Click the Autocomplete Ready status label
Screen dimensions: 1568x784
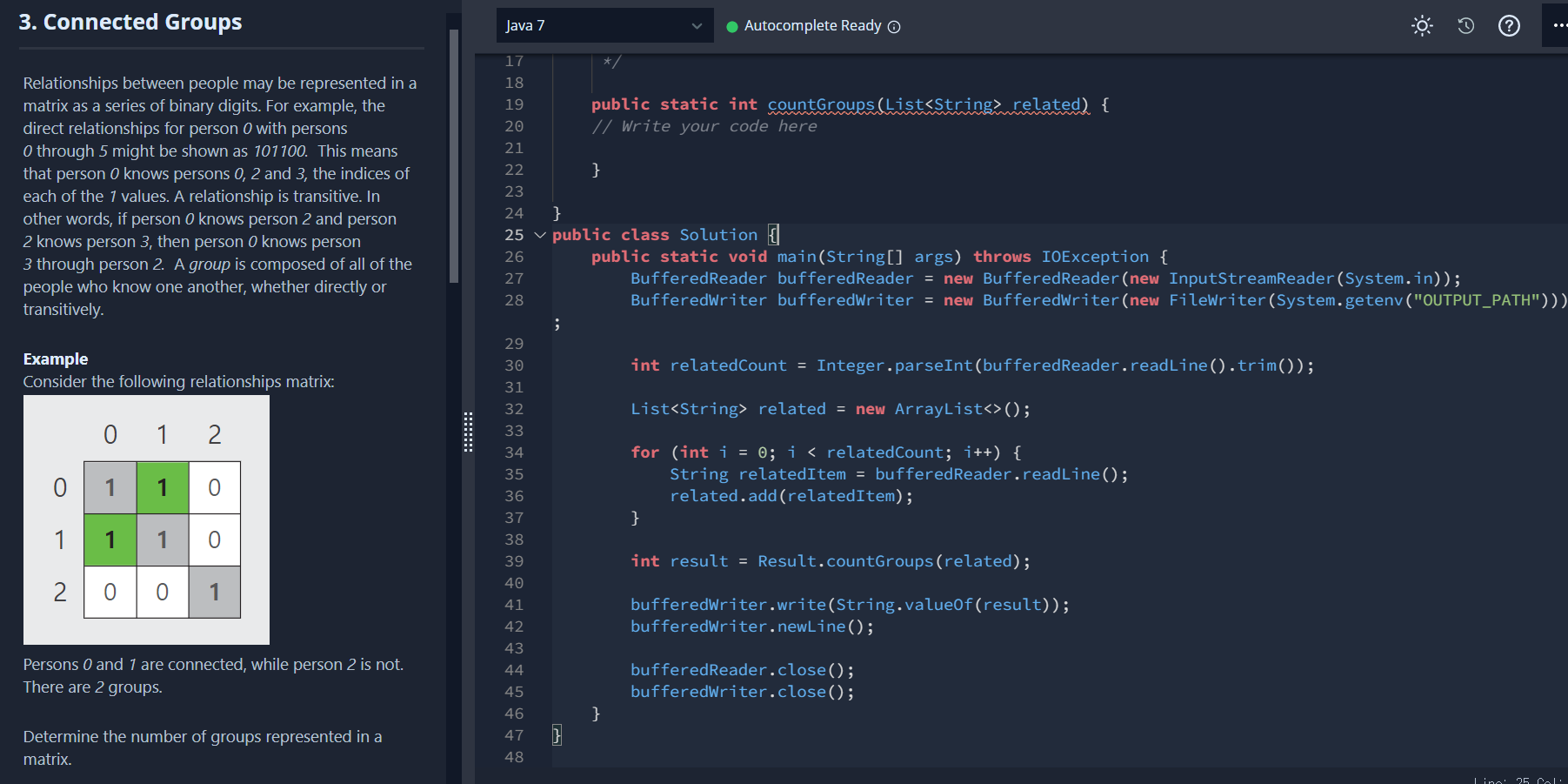click(812, 26)
